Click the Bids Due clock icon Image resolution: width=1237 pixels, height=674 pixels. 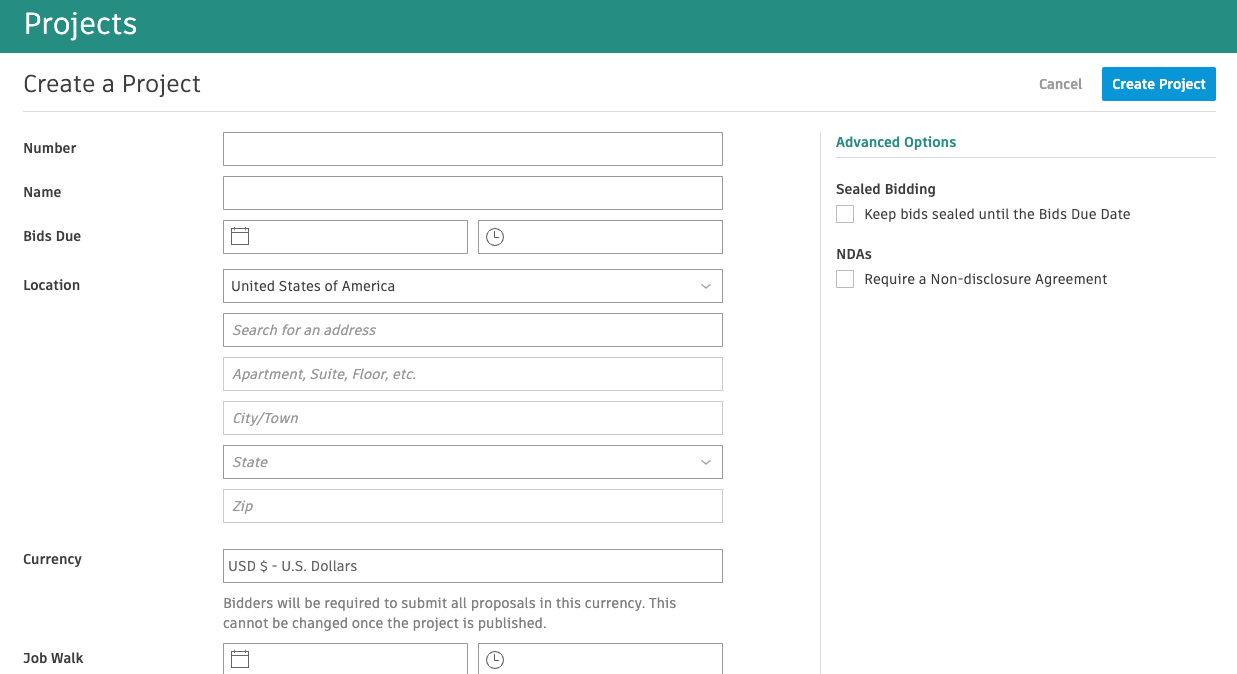[495, 237]
